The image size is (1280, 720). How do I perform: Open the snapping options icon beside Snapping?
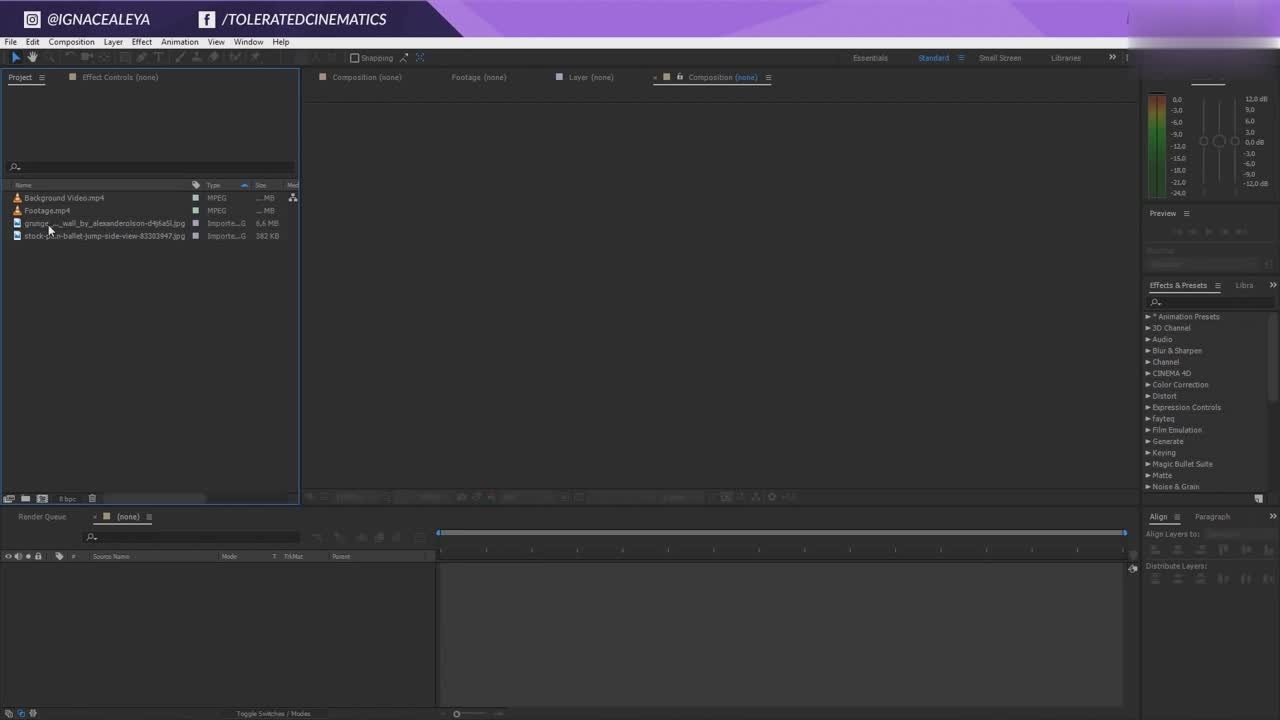404,58
